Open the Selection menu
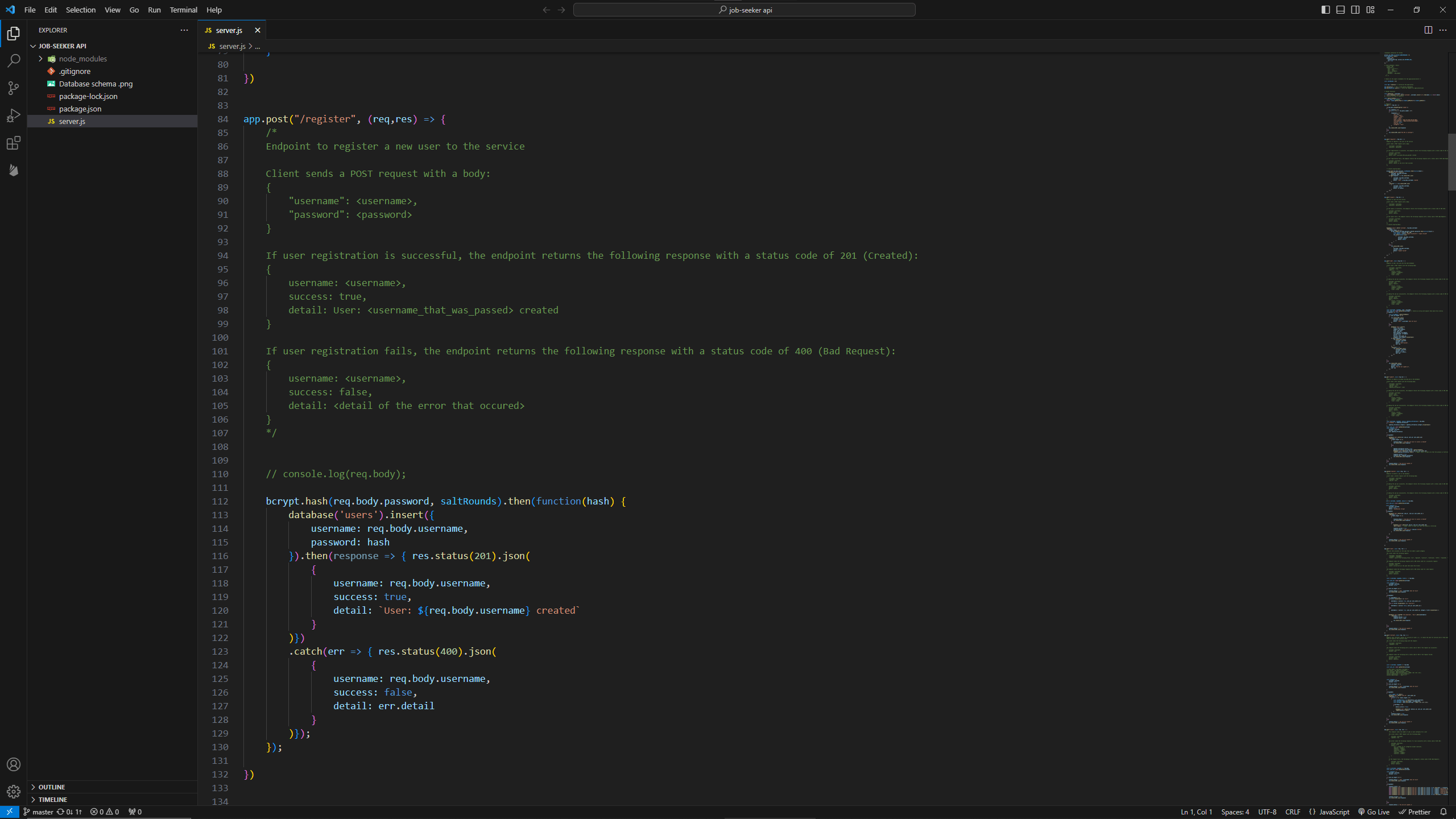Image resolution: width=1456 pixels, height=819 pixels. coord(81,10)
